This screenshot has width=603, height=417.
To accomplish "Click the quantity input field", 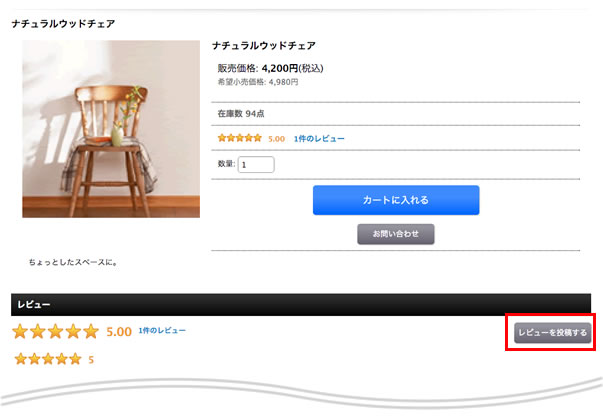I will click(256, 165).
